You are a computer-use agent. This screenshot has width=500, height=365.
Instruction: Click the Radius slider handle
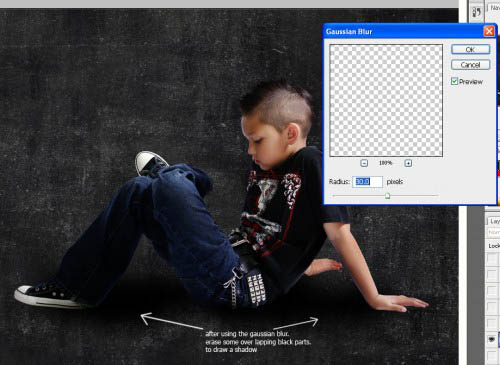387,196
